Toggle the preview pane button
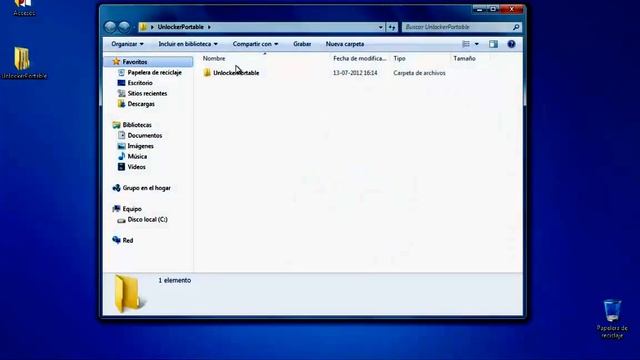 [493, 44]
